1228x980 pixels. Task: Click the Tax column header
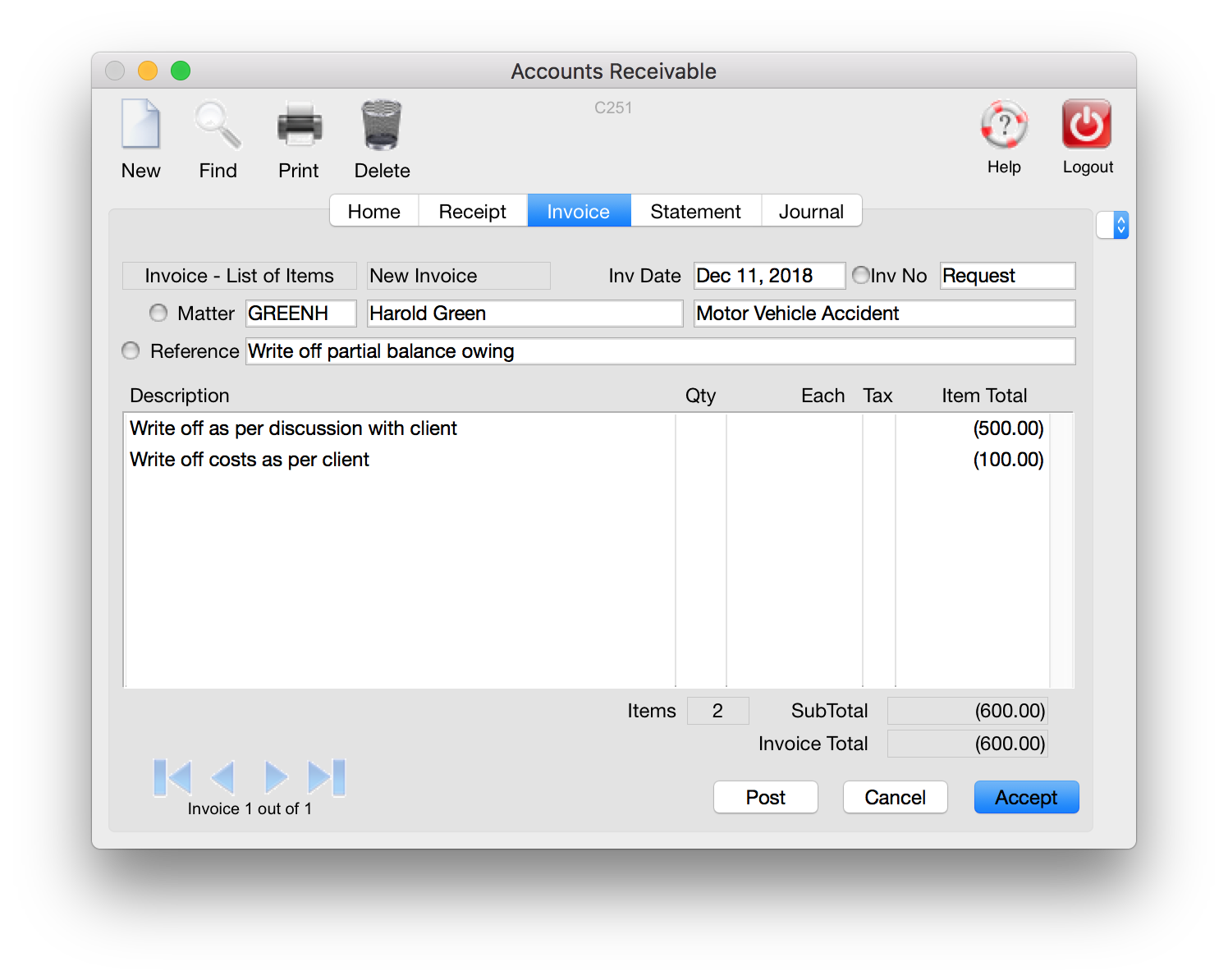[877, 396]
